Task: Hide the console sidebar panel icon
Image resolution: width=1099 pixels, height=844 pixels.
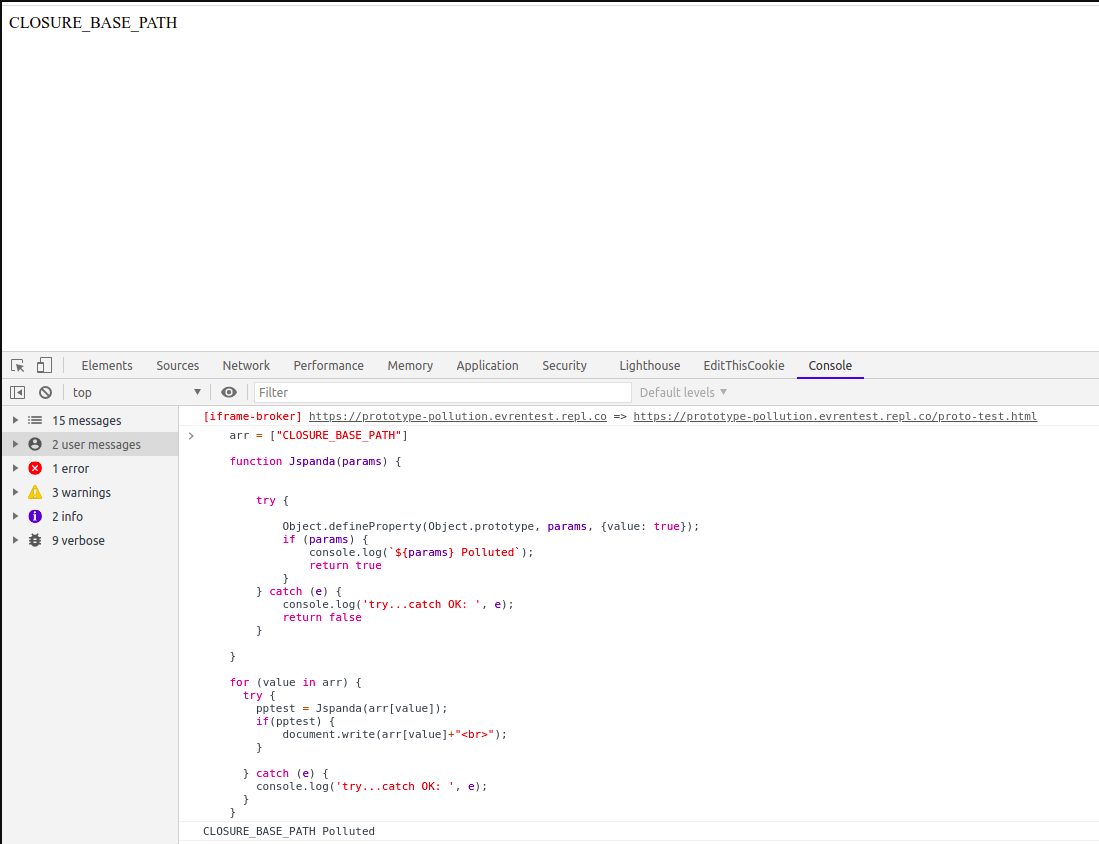Action: coord(18,393)
